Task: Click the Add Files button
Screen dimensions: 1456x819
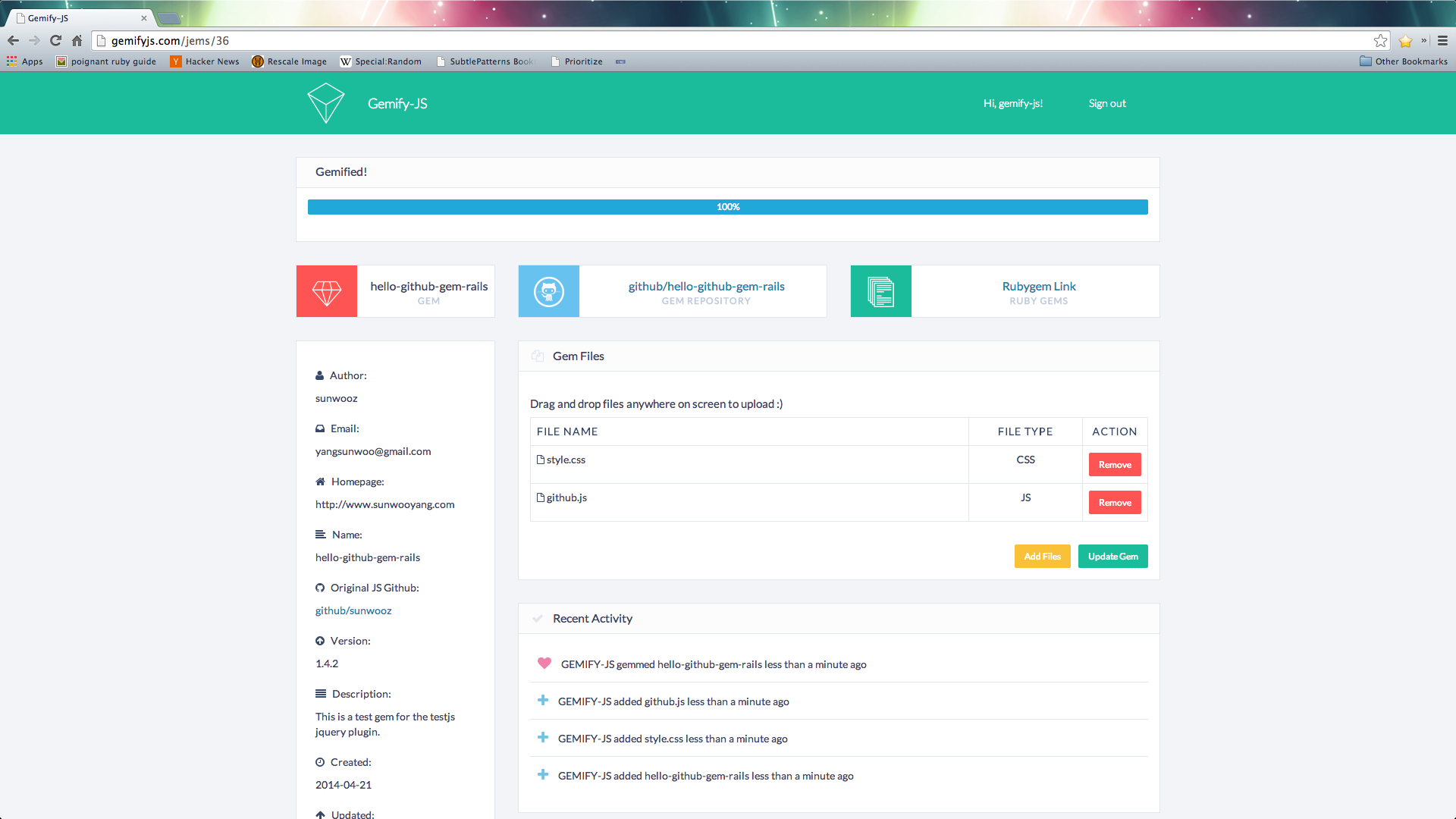Action: 1043,557
